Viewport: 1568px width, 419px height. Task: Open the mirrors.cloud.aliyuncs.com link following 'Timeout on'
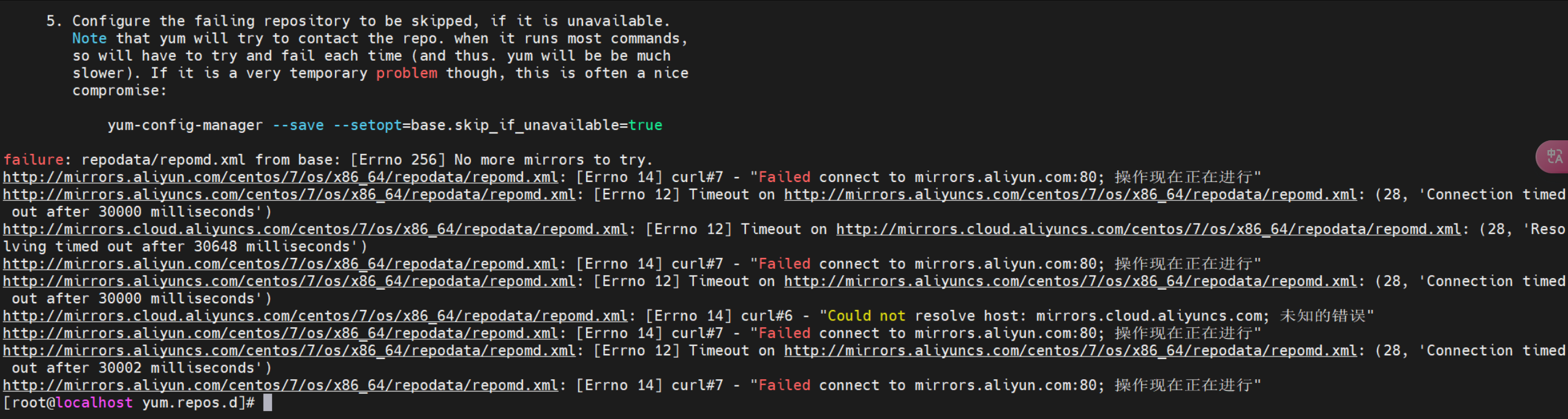pos(1148,229)
